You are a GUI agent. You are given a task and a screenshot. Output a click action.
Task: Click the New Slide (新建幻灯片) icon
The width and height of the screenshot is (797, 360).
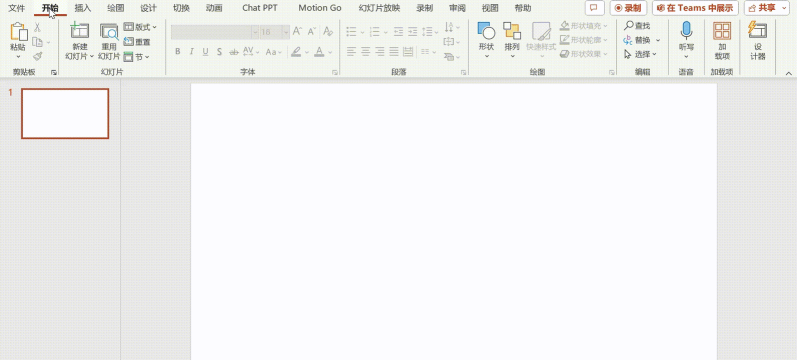[x=79, y=32]
